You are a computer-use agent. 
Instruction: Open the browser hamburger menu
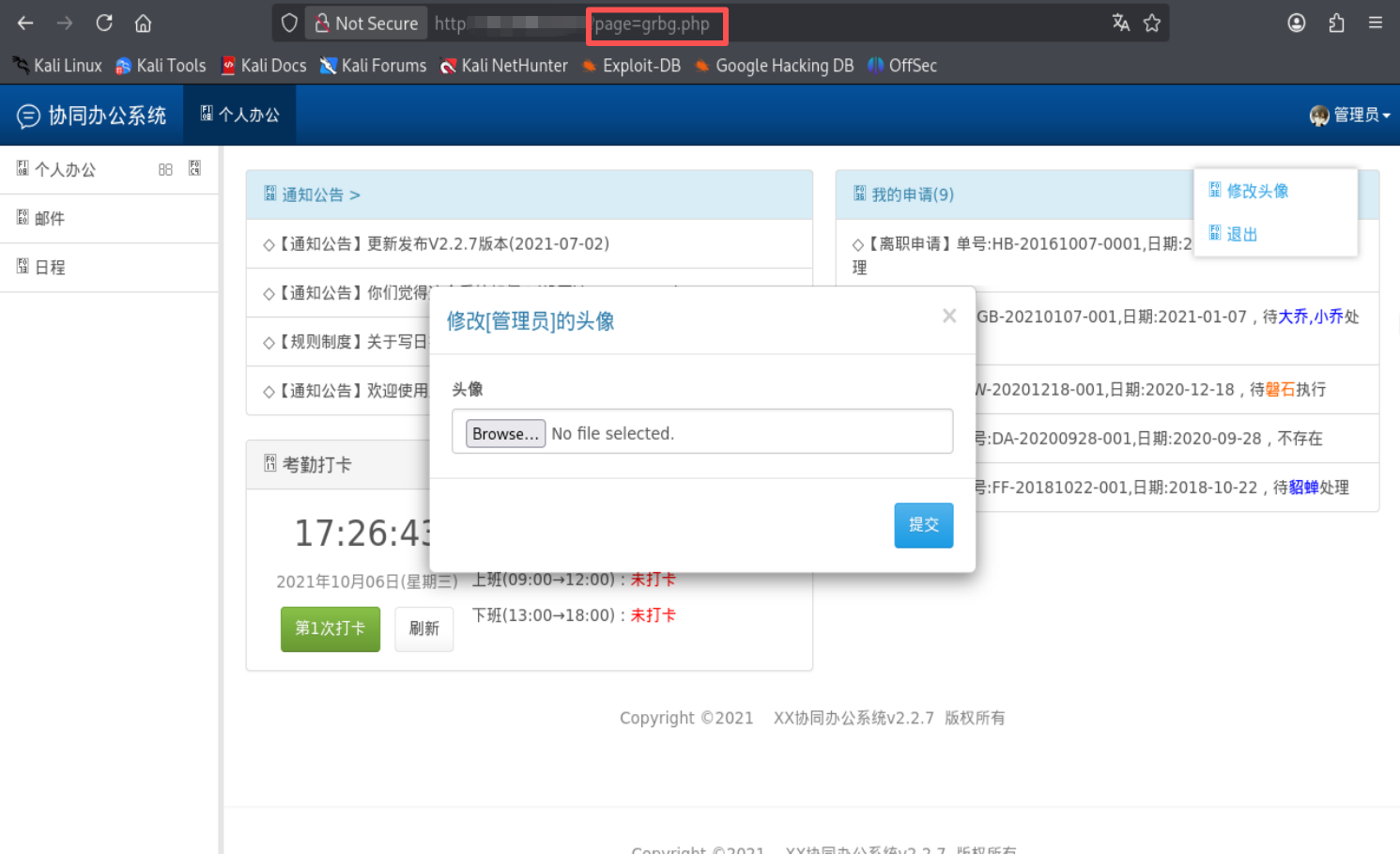(x=1376, y=23)
